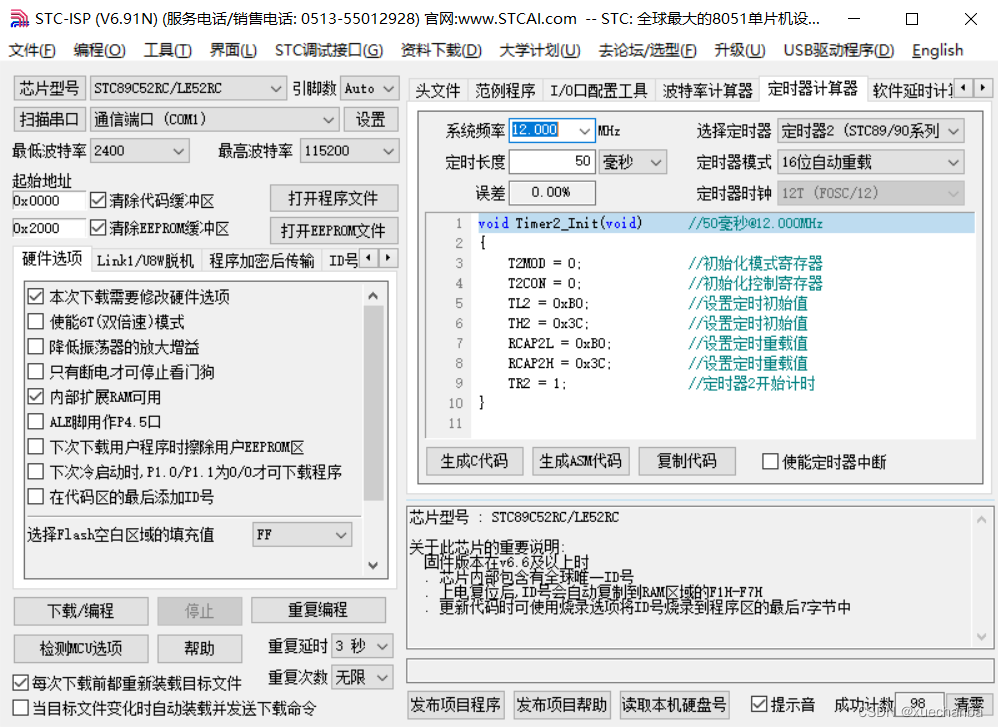Open the 资料下载(D) menu
The width and height of the screenshot is (998, 727).
pyautogui.click(x=441, y=50)
